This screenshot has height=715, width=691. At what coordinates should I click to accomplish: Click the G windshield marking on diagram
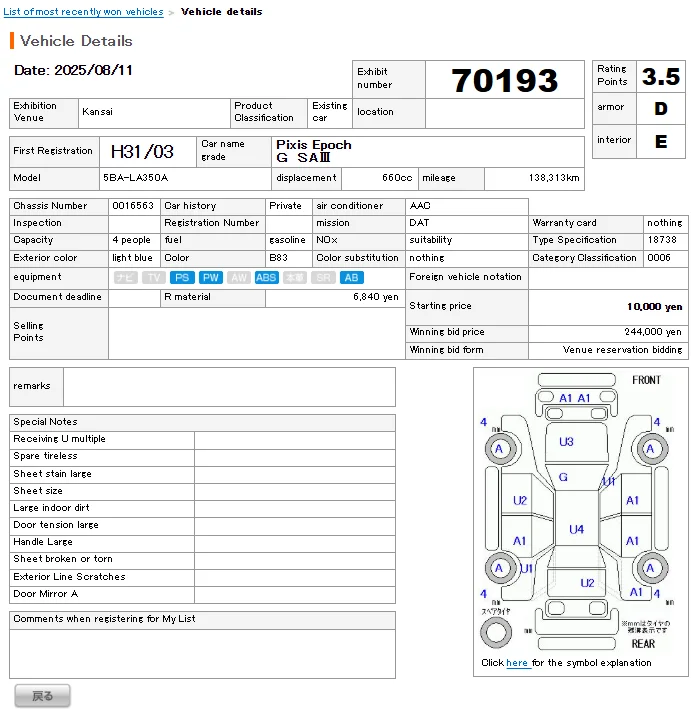[x=563, y=477]
